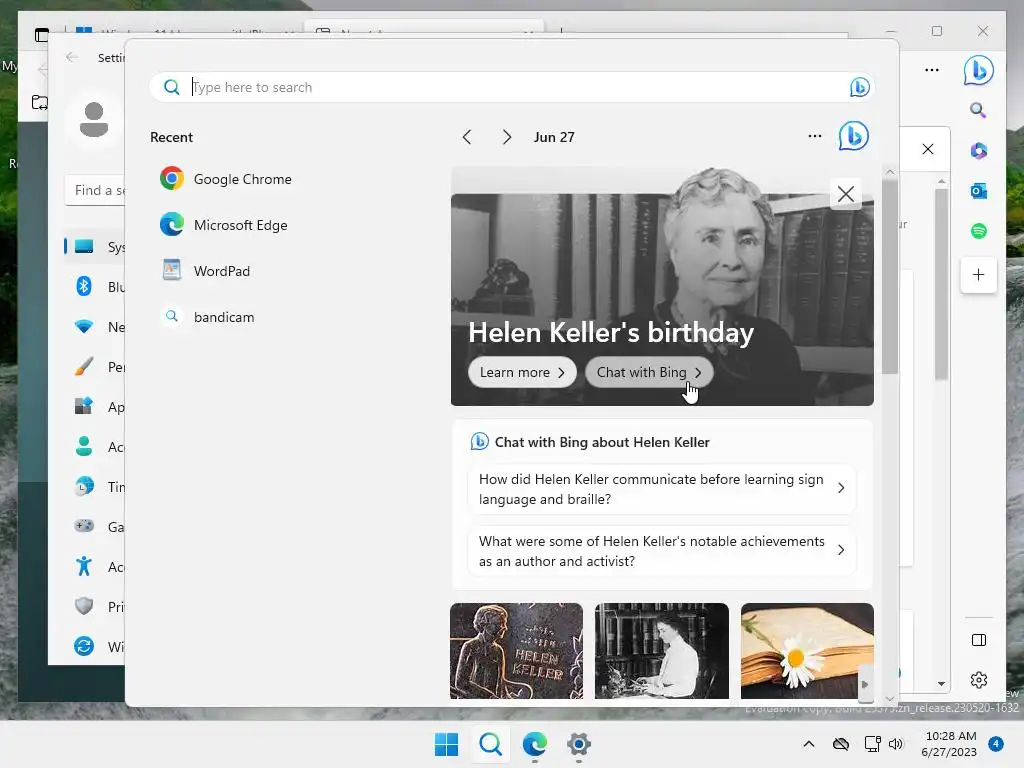Select System category in Settings
This screenshot has width=1024, height=768.
[x=95, y=247]
